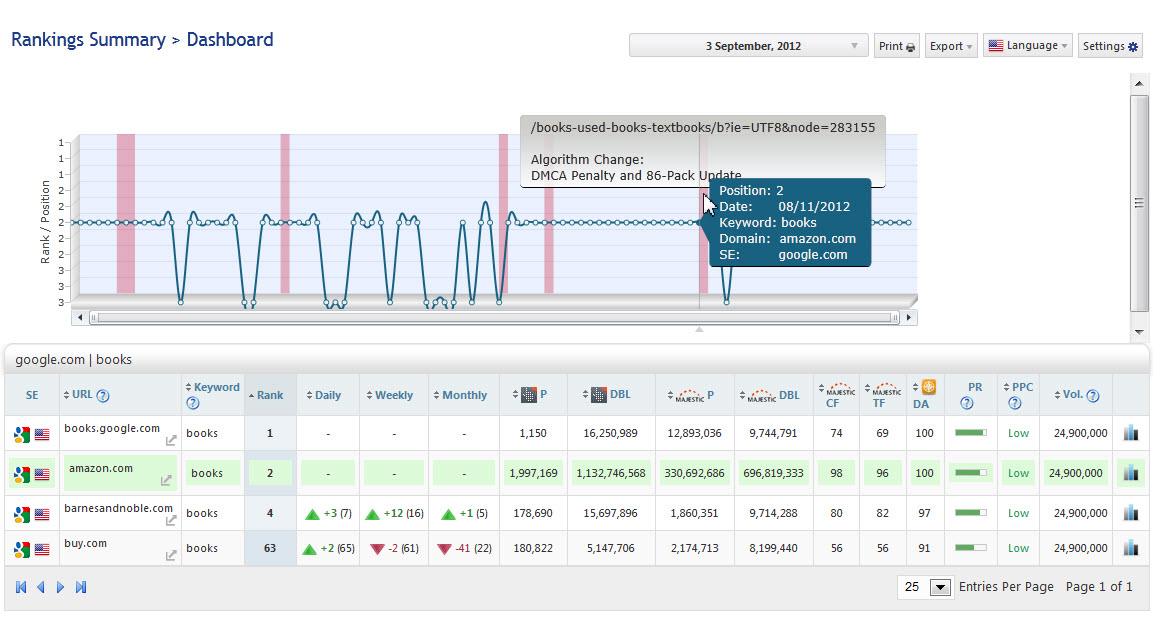Screen dimensions: 1153x617
Task: Go to first page using pagination icon
Action: [x=22, y=587]
